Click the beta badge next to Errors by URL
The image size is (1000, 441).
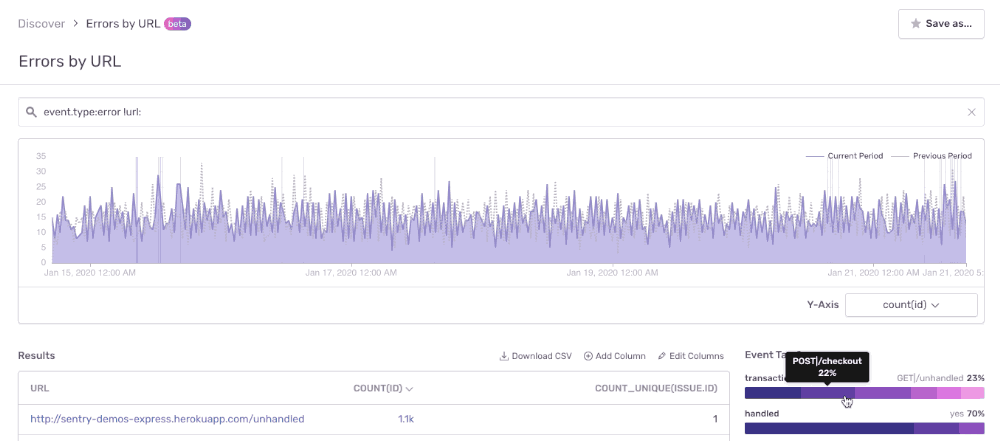coord(176,23)
